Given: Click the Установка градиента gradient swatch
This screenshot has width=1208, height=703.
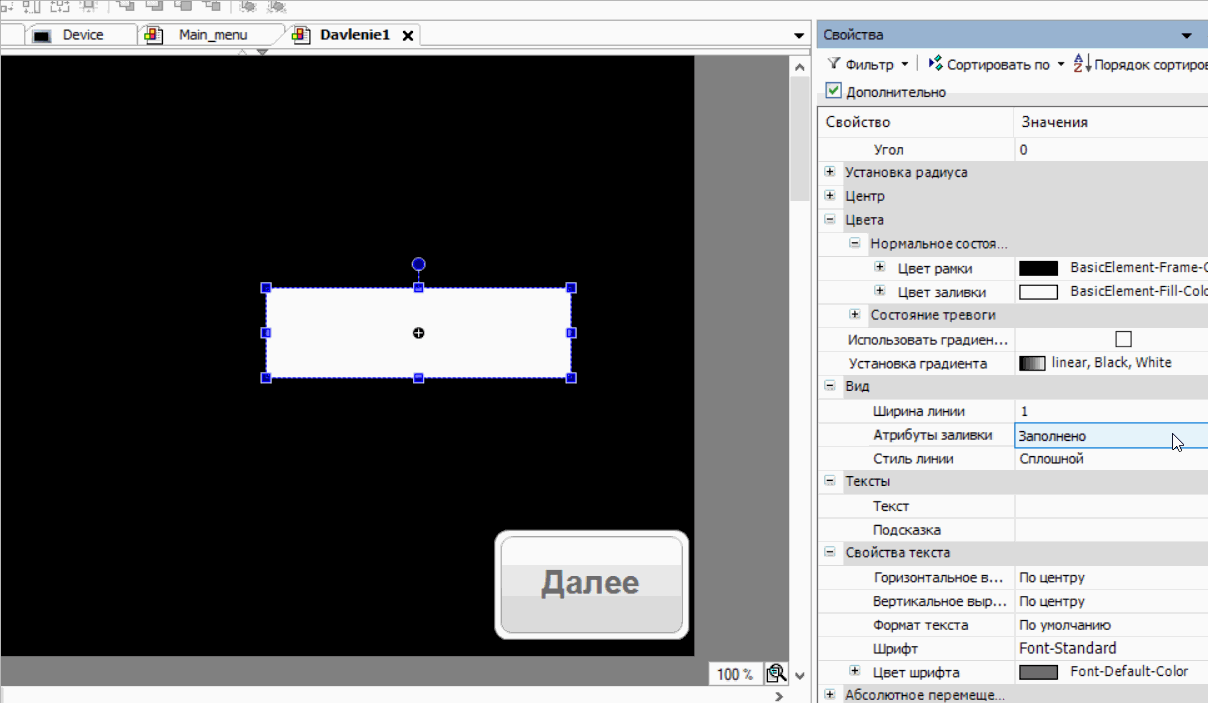Looking at the screenshot, I should (1032, 363).
